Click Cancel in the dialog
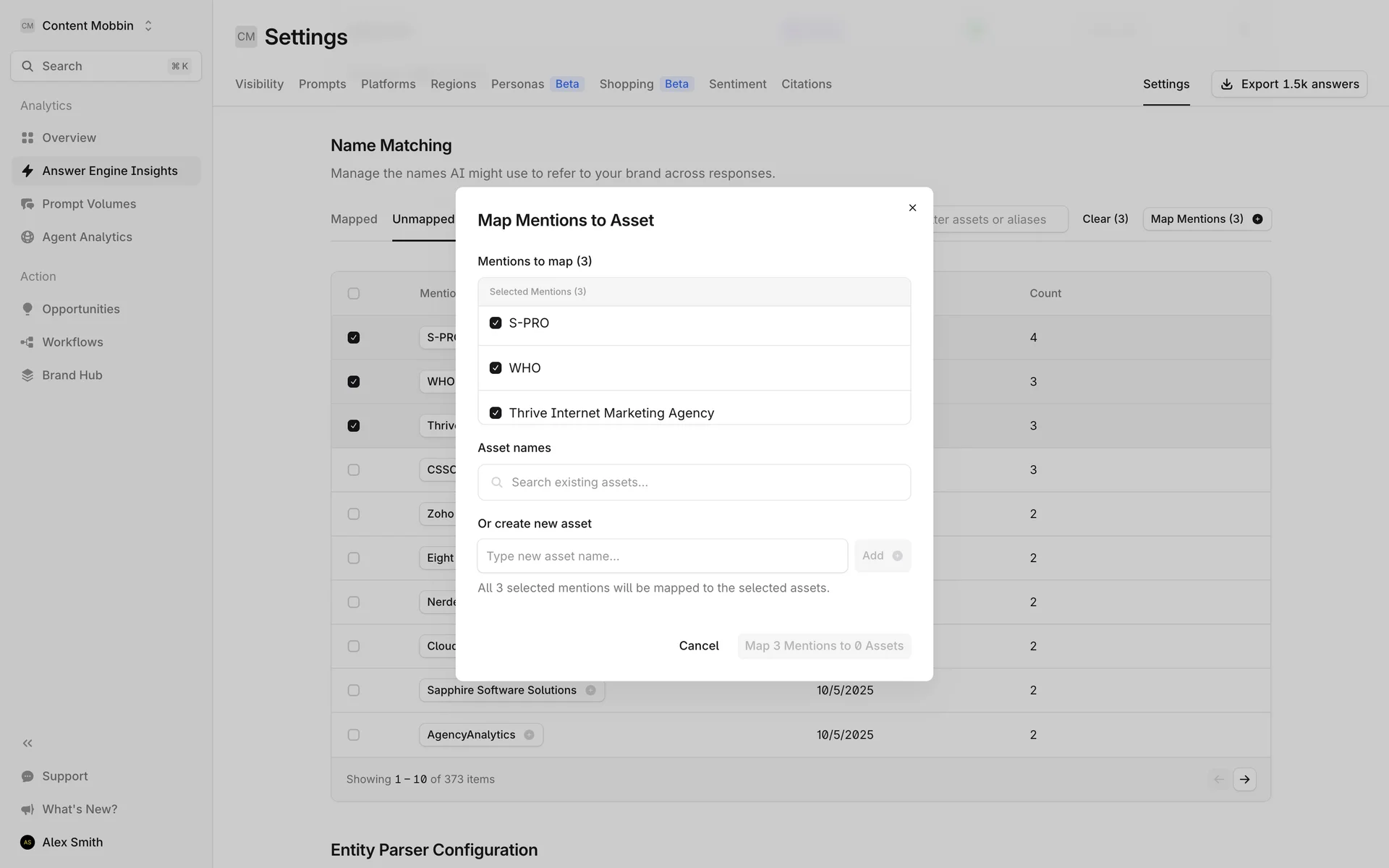1389x868 pixels. point(698,646)
